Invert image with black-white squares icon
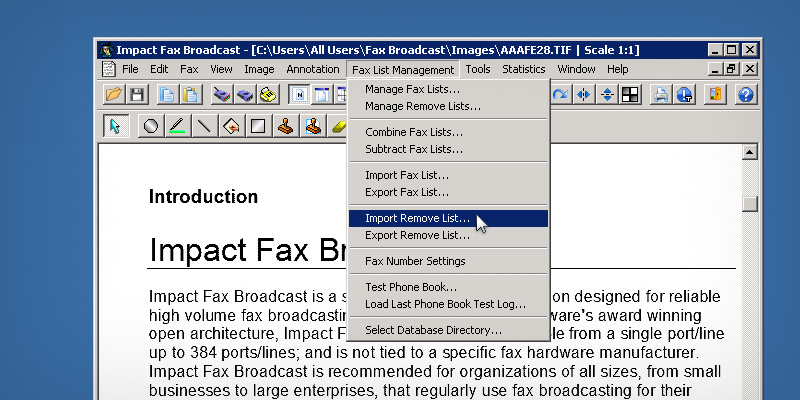 pyautogui.click(x=630, y=95)
